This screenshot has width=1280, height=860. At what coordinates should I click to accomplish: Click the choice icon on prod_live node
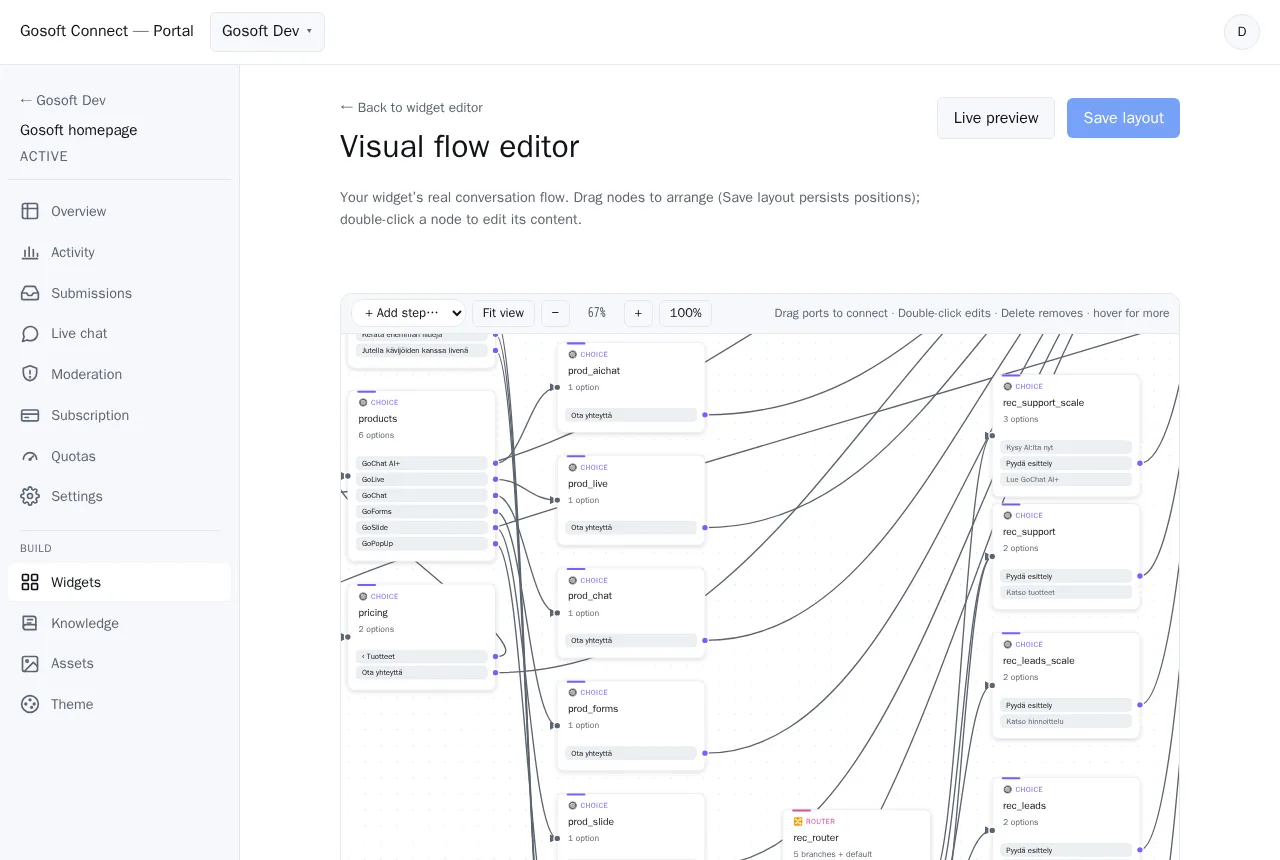click(573, 467)
